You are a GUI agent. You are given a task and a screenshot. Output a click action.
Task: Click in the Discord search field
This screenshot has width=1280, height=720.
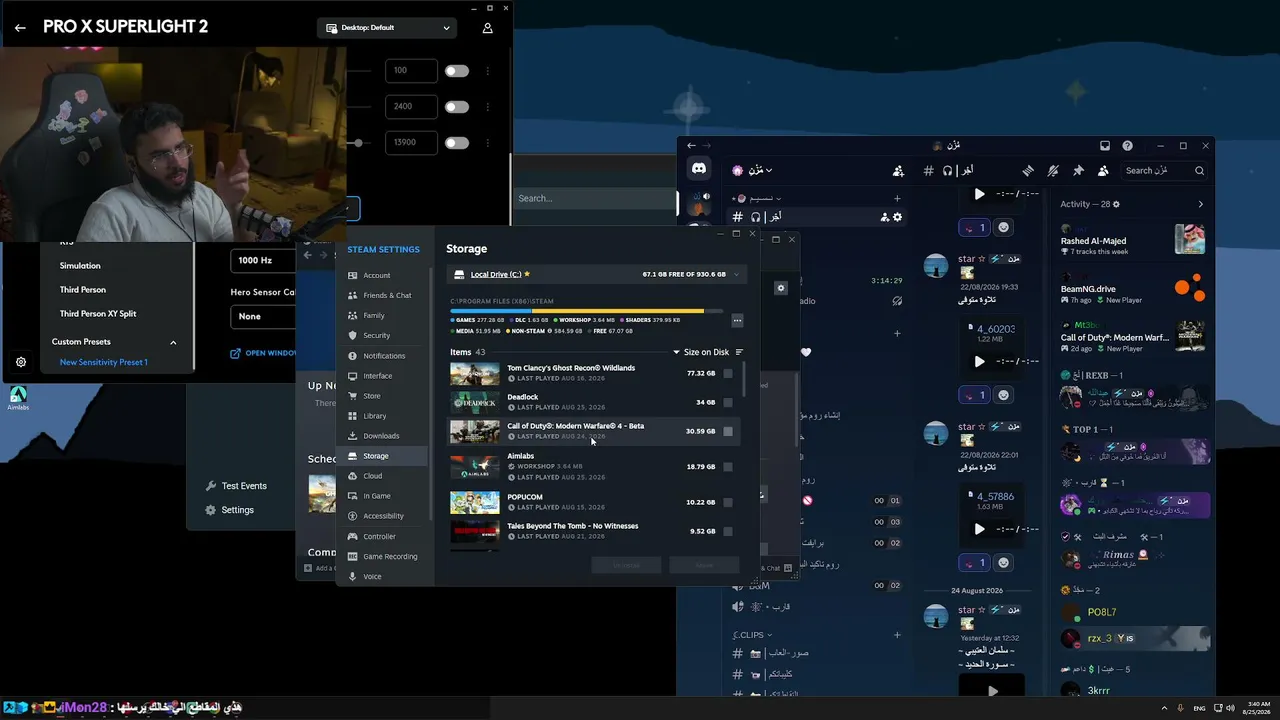pos(1165,171)
